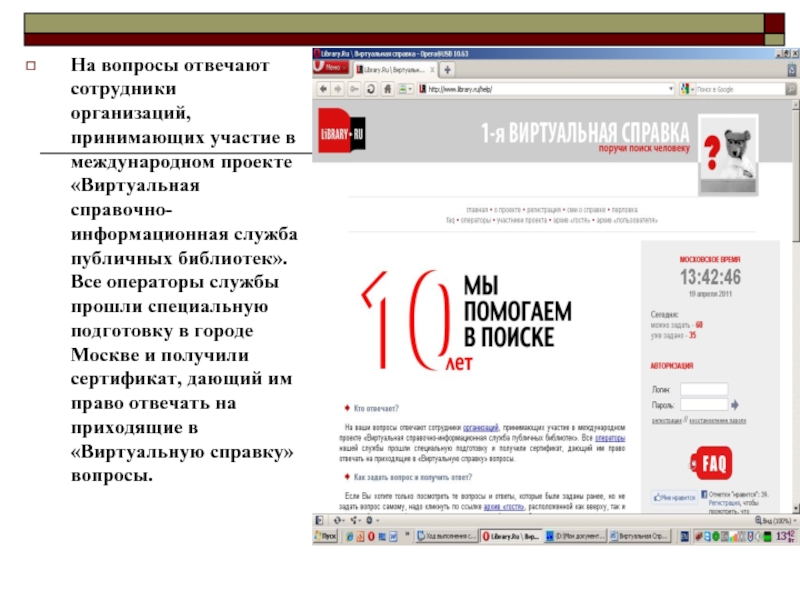This screenshot has height=600, width=800.
Task: Click the Facebook 'Мне нравится' button
Action: (x=674, y=497)
